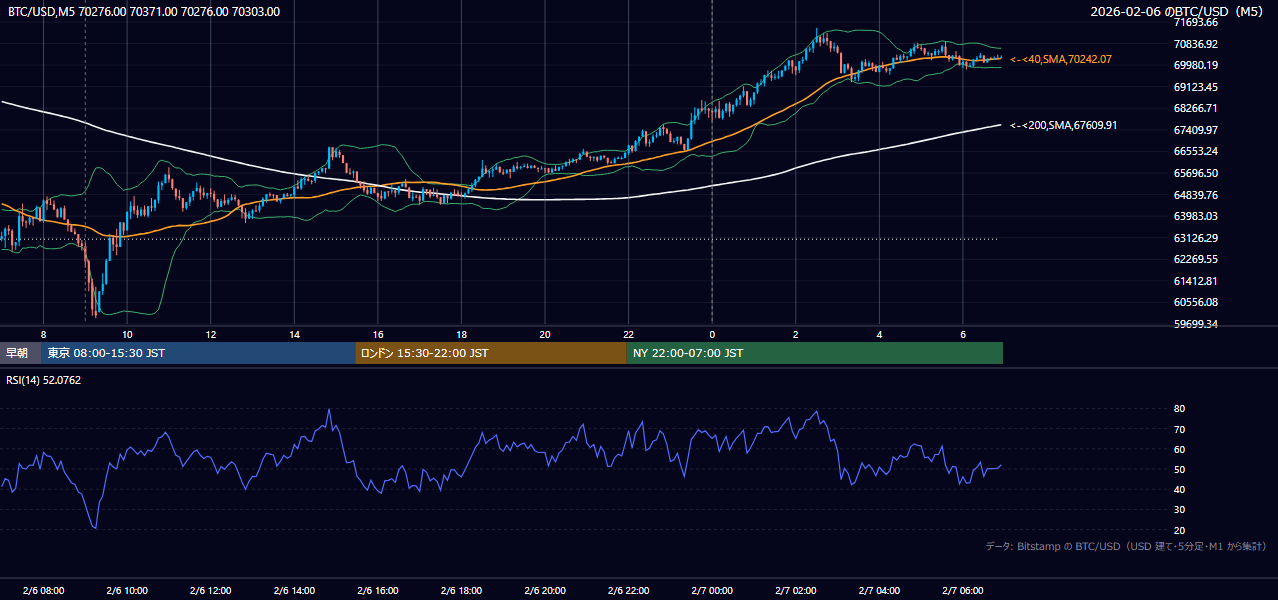Click hour tick 12 below the price chart
1278x600 pixels.
click(211, 334)
